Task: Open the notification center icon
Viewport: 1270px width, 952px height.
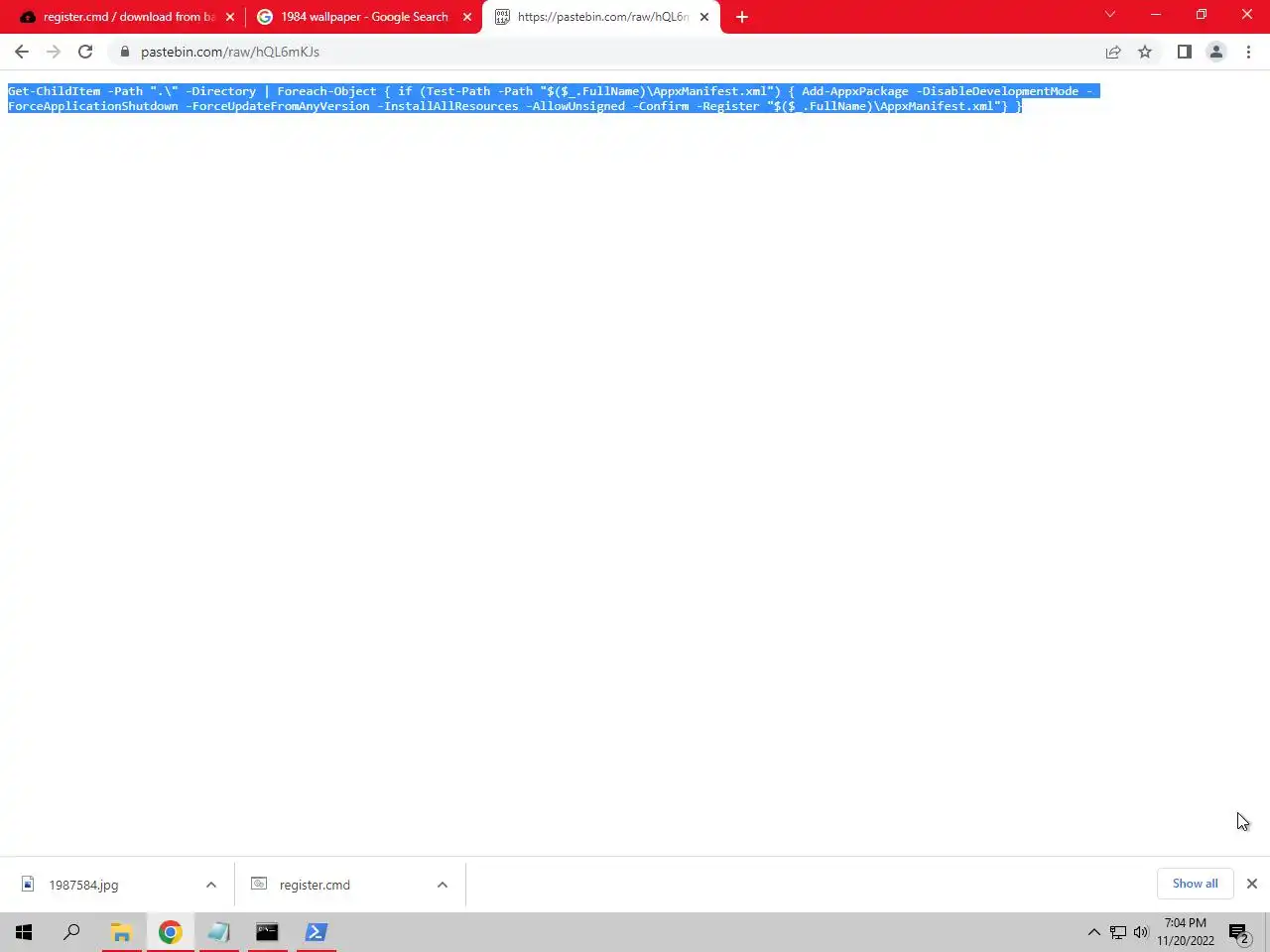Action: pyautogui.click(x=1239, y=932)
